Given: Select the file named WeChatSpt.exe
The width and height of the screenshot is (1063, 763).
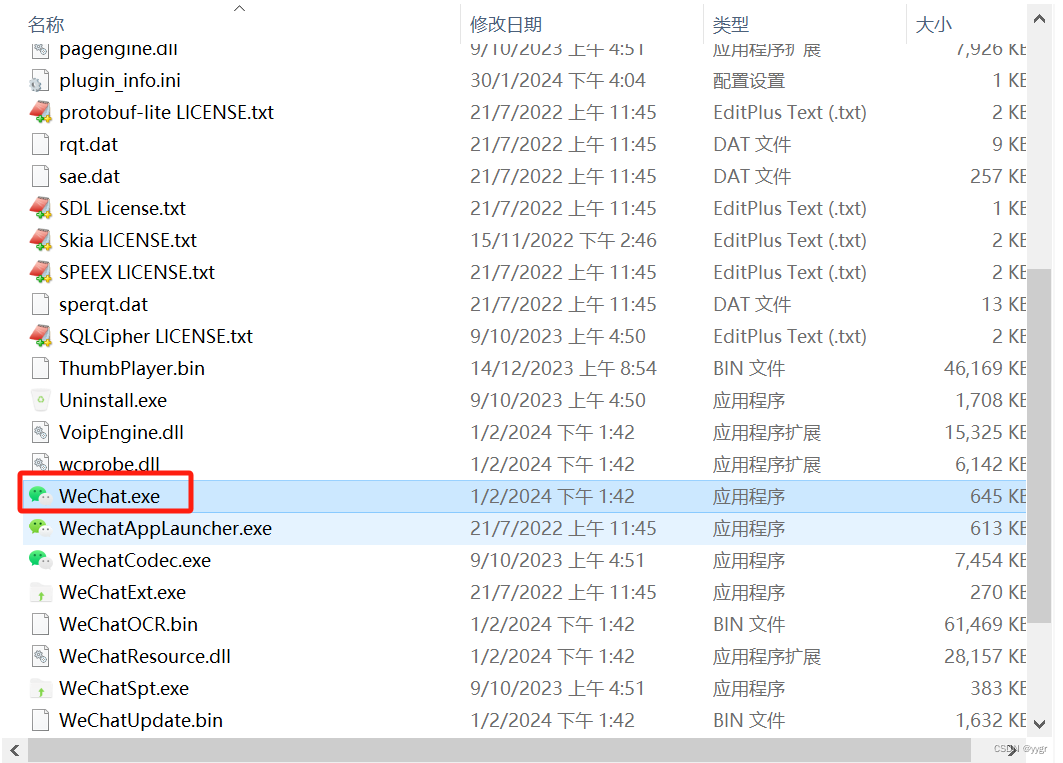Looking at the screenshot, I should [x=123, y=688].
